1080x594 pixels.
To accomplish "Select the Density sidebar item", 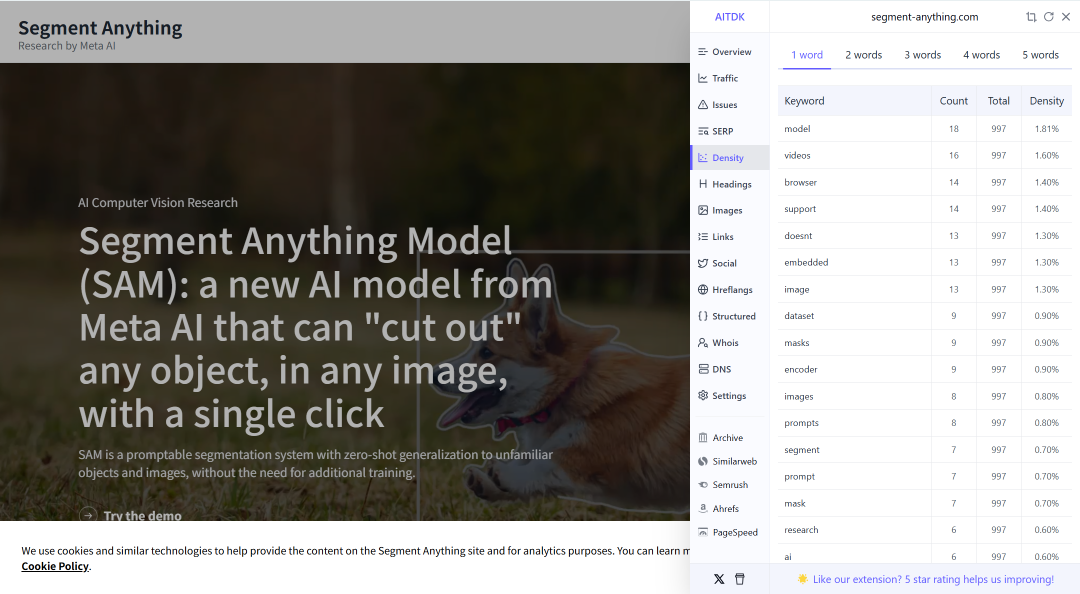I will coord(729,158).
